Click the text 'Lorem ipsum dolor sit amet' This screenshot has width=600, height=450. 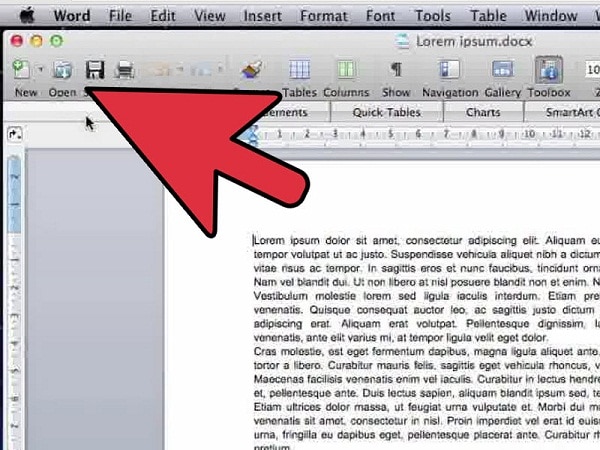click(326, 241)
